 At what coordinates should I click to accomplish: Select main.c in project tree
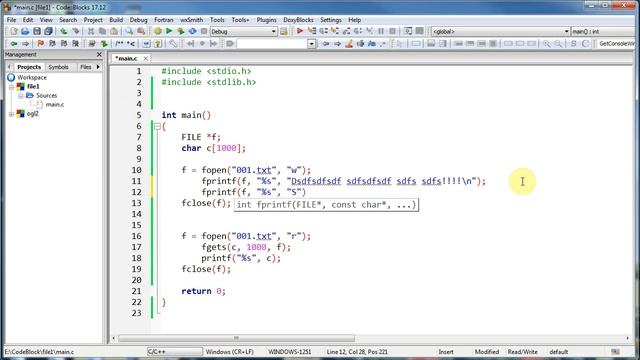coord(55,104)
